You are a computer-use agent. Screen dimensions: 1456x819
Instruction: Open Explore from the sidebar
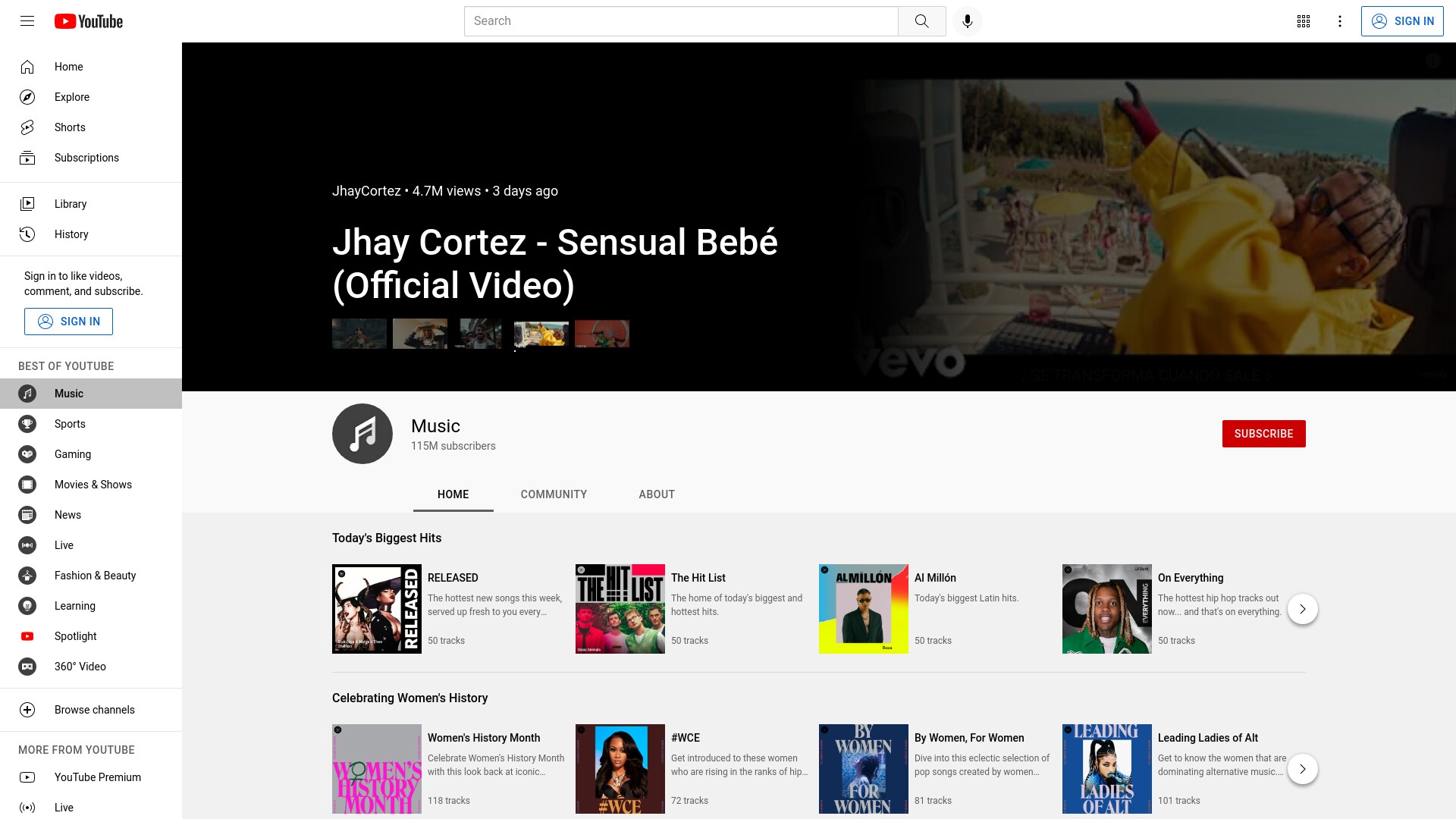pos(91,97)
